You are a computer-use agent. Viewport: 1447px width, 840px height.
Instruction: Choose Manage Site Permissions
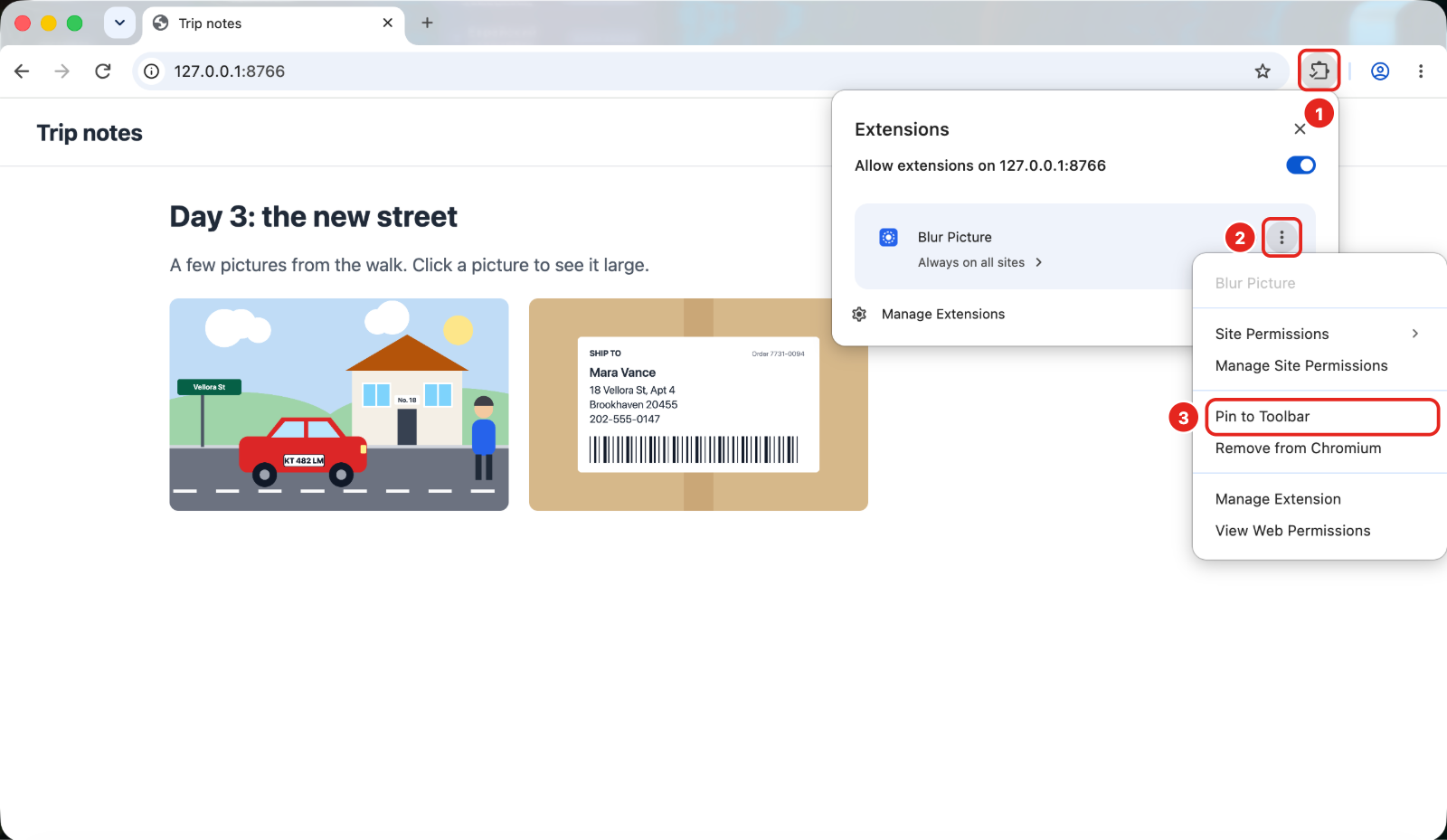pyautogui.click(x=1318, y=365)
